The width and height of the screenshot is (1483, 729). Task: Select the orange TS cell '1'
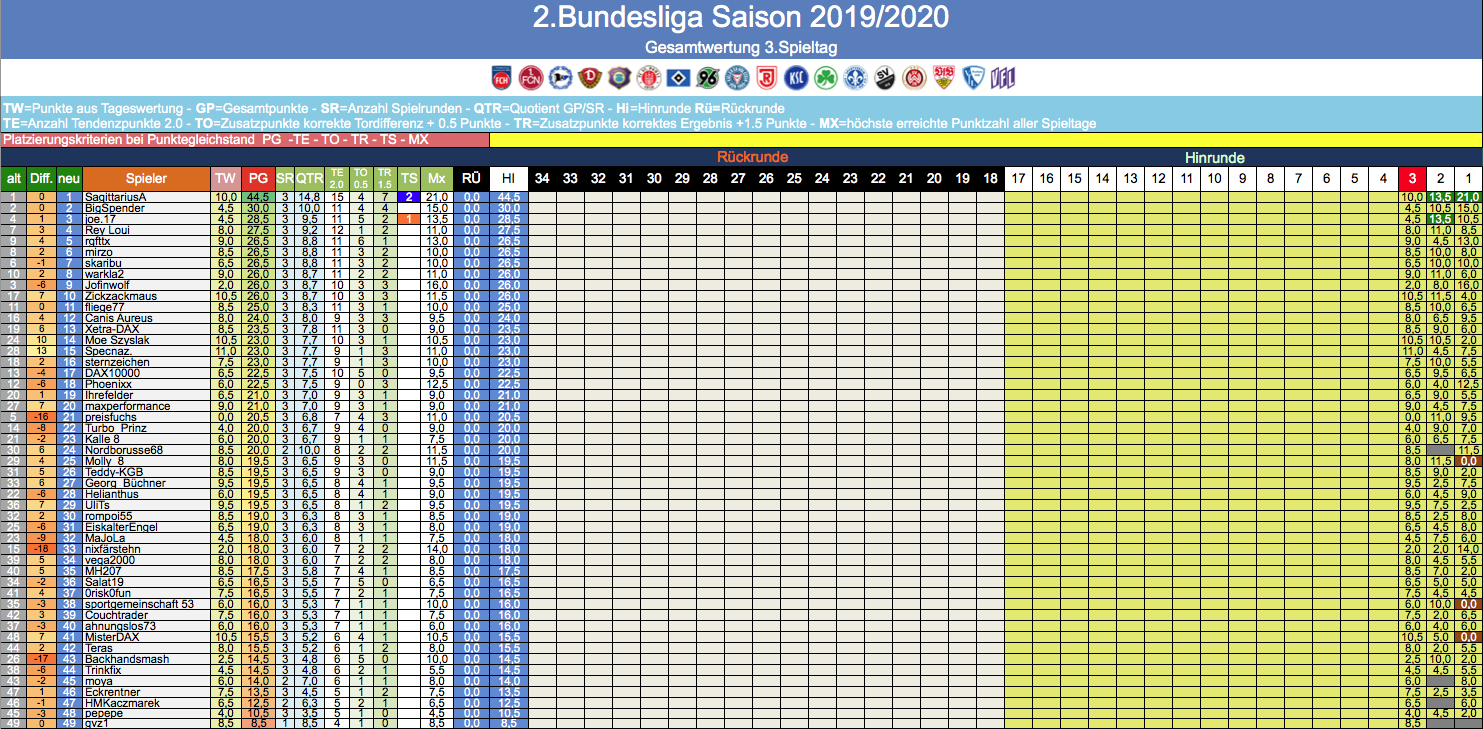(409, 219)
